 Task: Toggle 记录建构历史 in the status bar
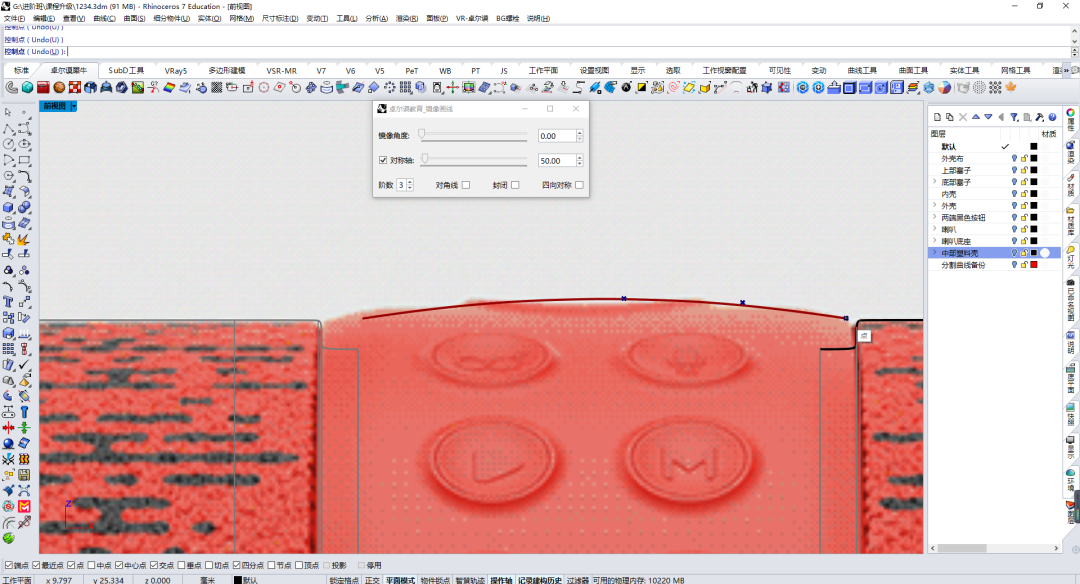pos(540,581)
